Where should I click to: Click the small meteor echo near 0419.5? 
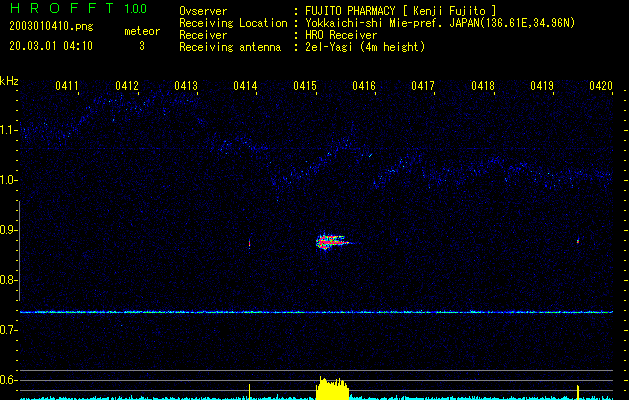pyautogui.click(x=578, y=241)
